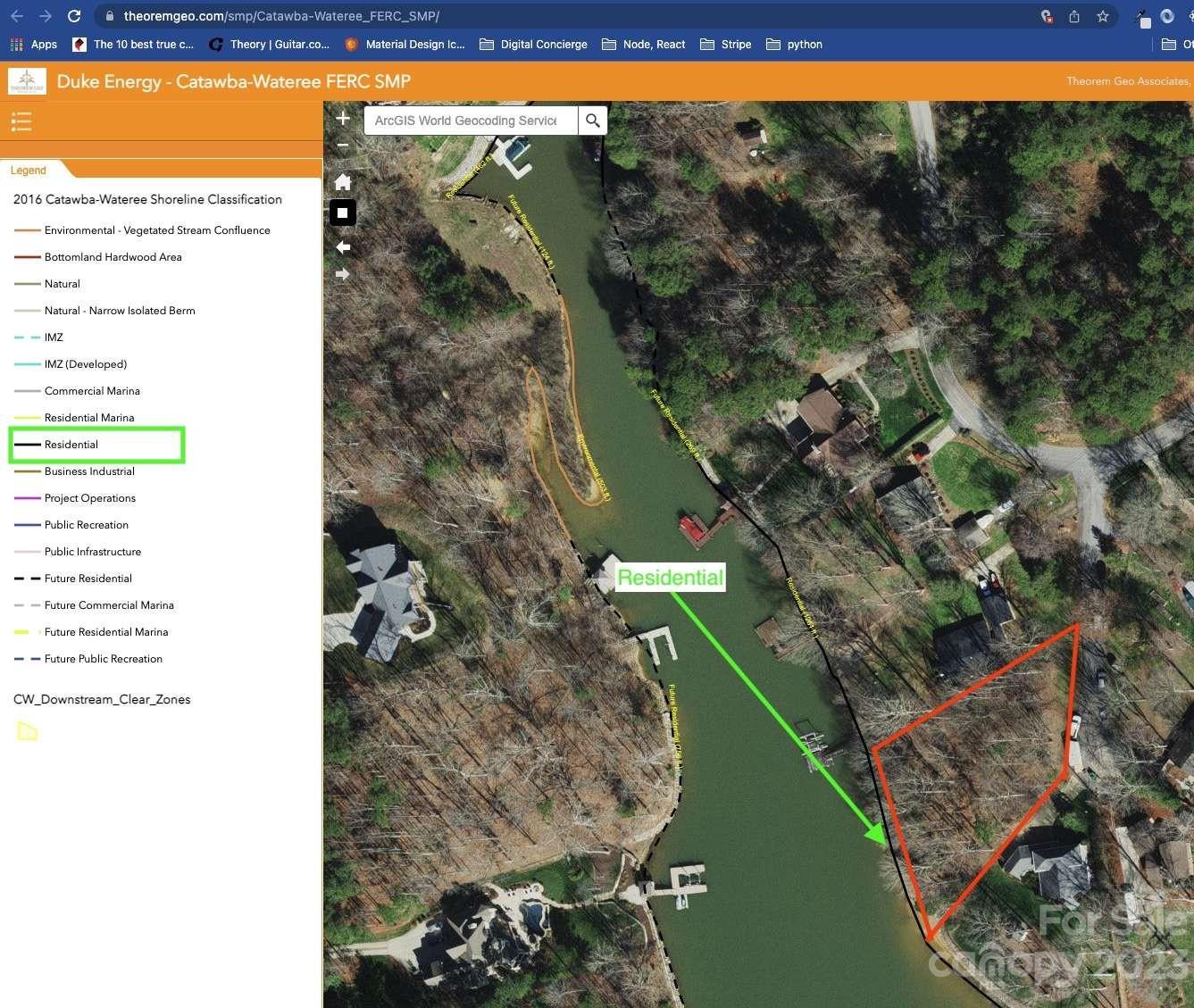Image resolution: width=1194 pixels, height=1008 pixels.
Task: Click the Theorem Geo Associates link
Action: click(x=1128, y=81)
